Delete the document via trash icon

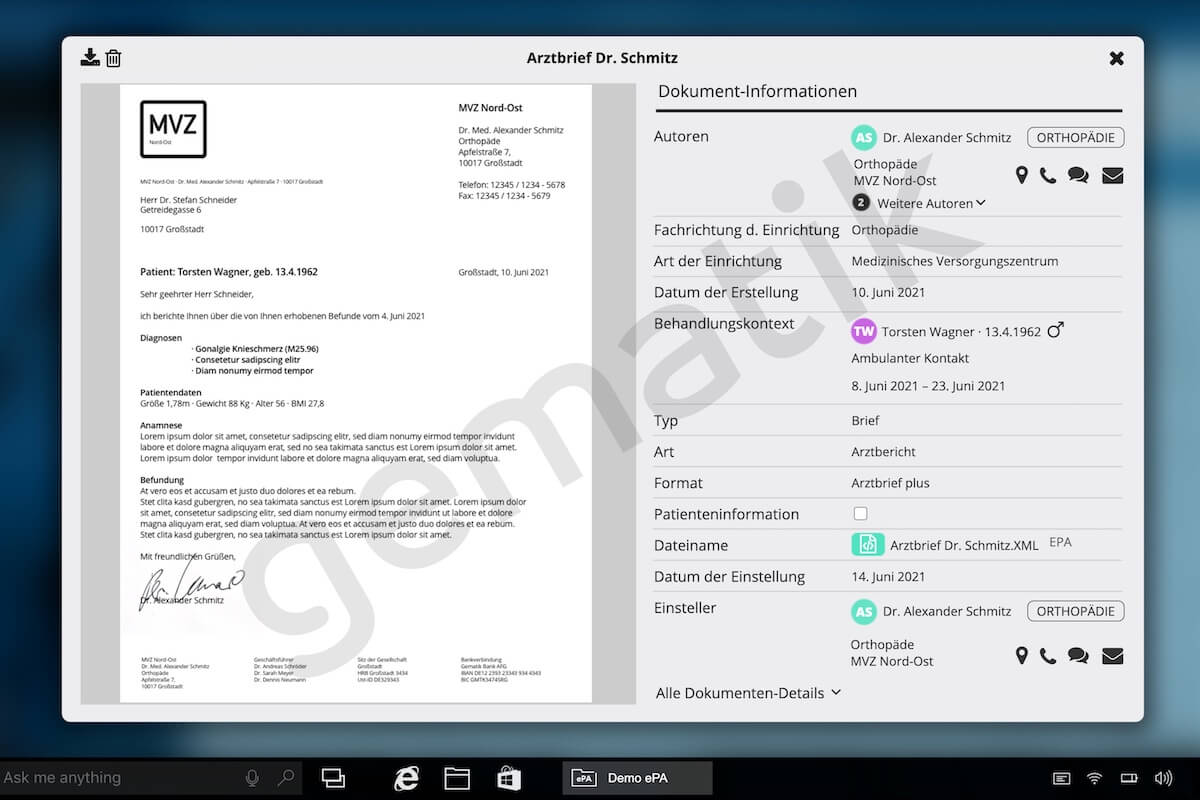click(114, 58)
